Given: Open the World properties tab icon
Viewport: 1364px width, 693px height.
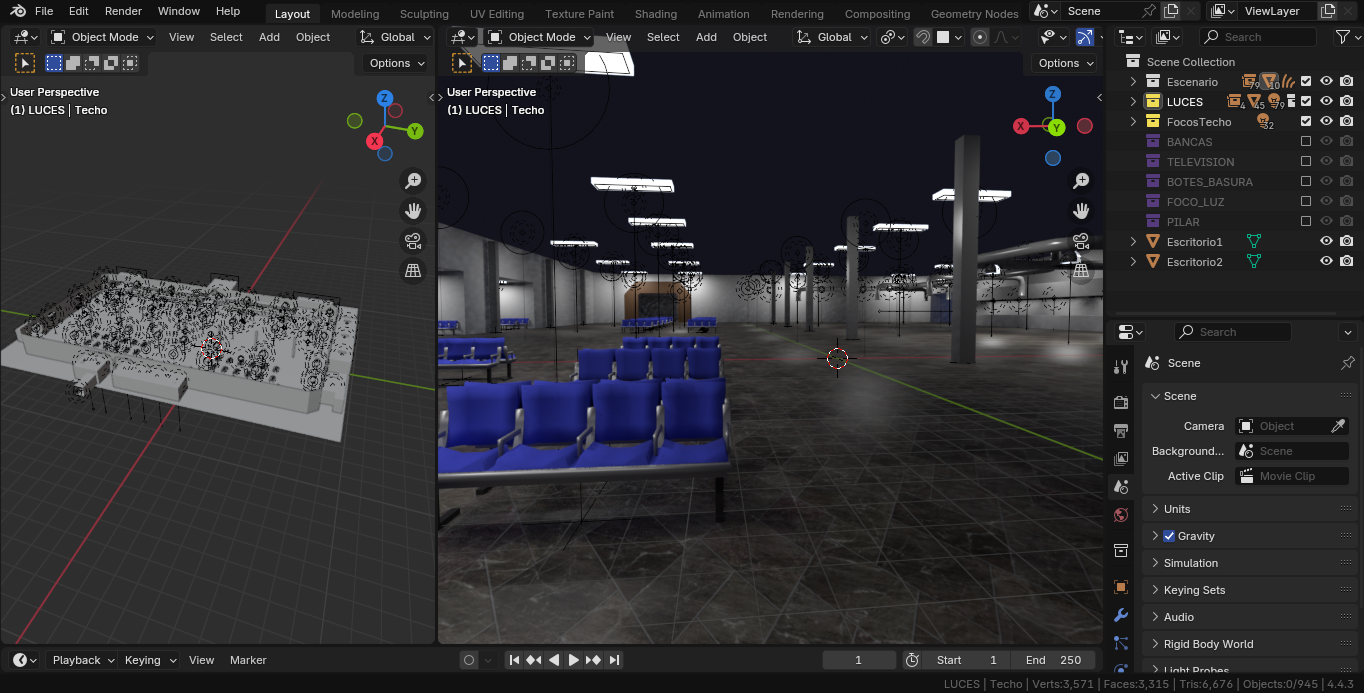Looking at the screenshot, I should coord(1121,515).
